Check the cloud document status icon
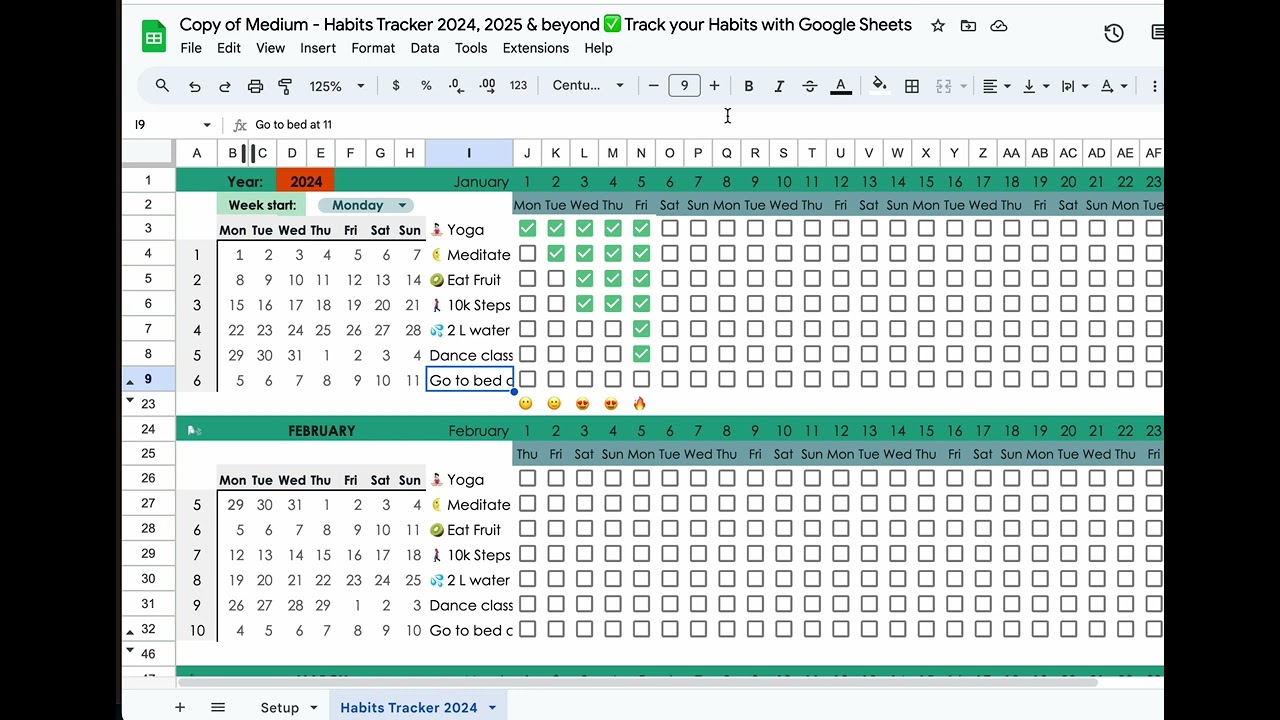The height and width of the screenshot is (720, 1280). pyautogui.click(x=999, y=26)
